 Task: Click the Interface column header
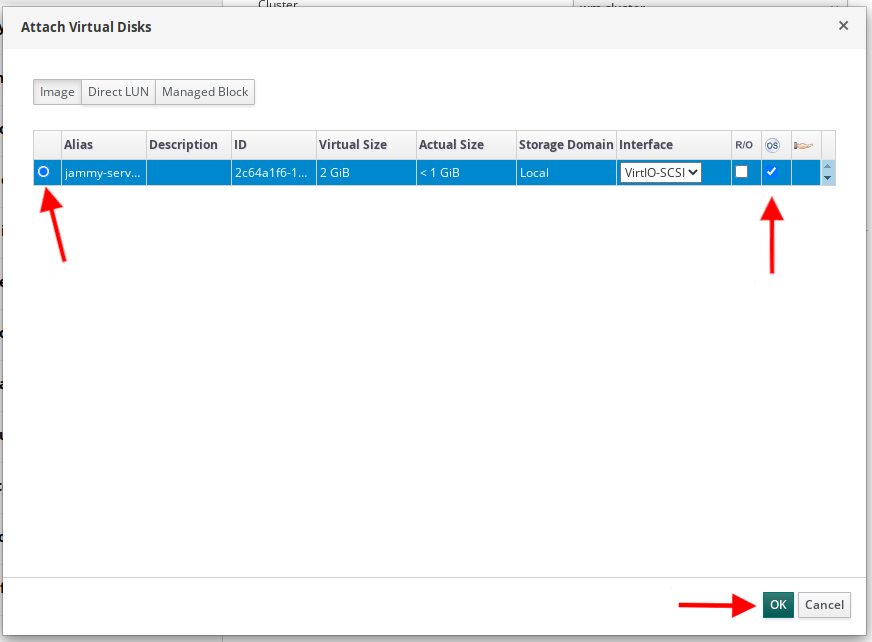click(672, 145)
